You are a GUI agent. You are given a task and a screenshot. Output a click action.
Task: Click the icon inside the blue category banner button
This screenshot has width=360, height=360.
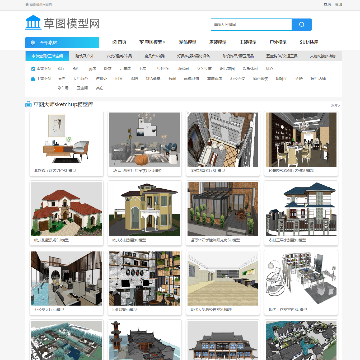(x=33, y=43)
